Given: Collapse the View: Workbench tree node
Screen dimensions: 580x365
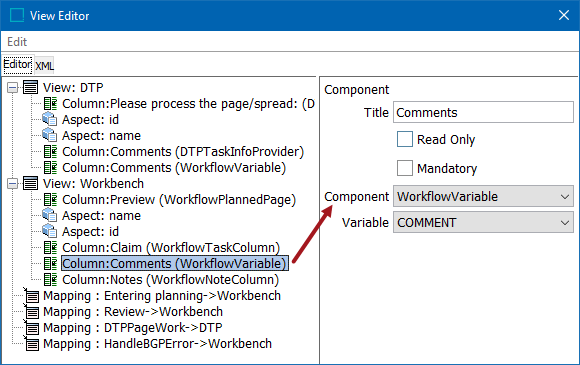Looking at the screenshot, I should pyautogui.click(x=13, y=184).
